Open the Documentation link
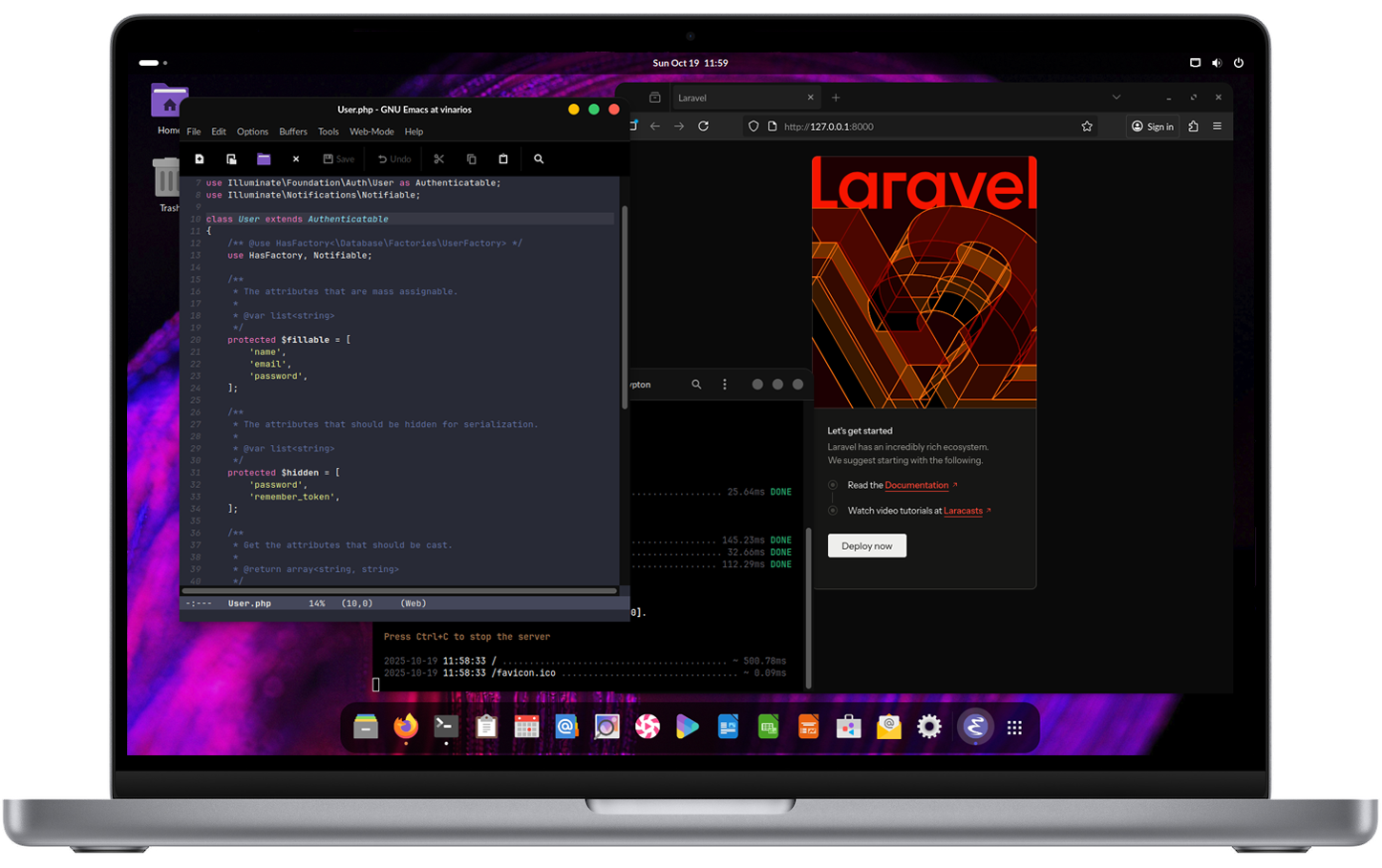 click(x=916, y=485)
